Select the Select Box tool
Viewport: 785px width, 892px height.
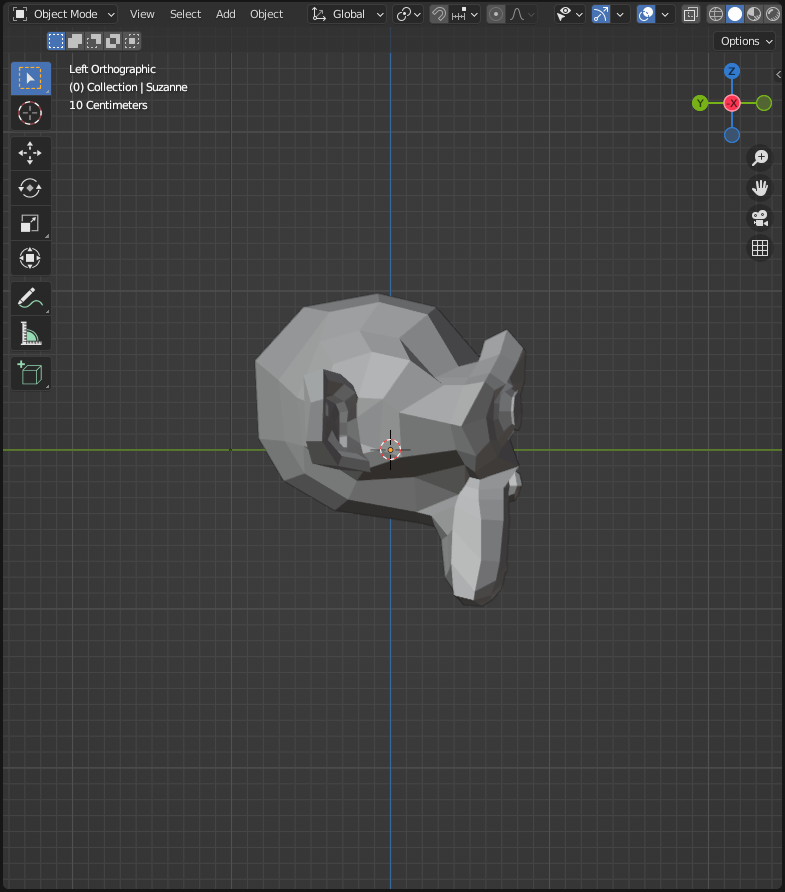pyautogui.click(x=31, y=78)
